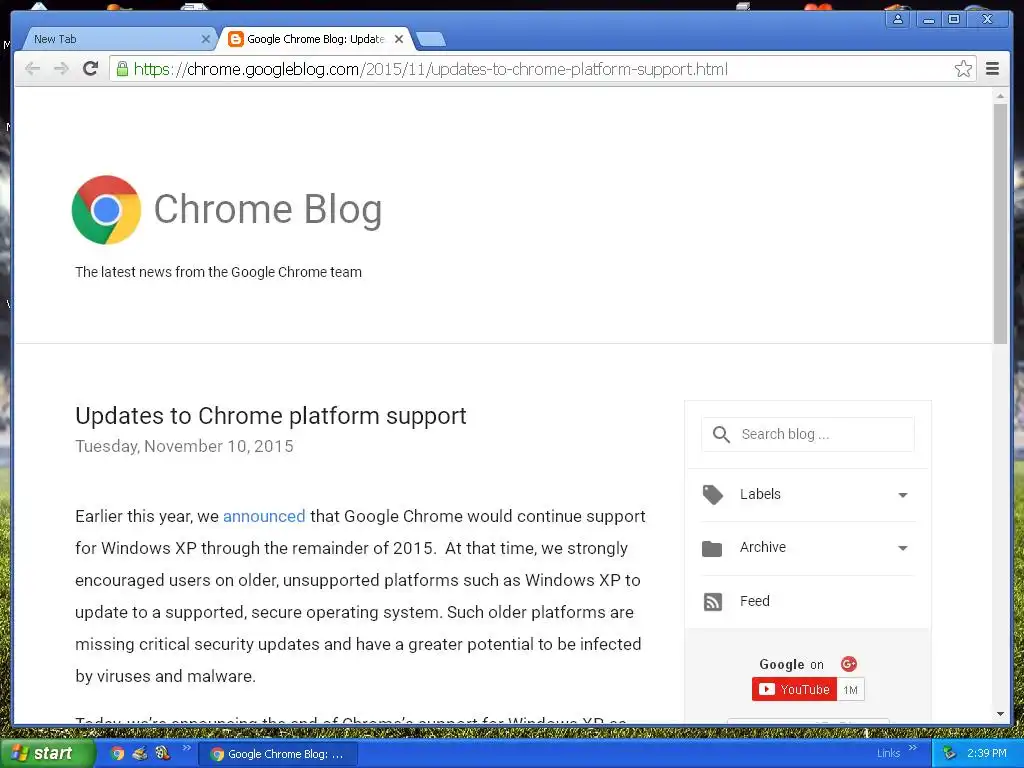This screenshot has height=768, width=1024.
Task: Open the Windows start menu
Action: point(46,754)
